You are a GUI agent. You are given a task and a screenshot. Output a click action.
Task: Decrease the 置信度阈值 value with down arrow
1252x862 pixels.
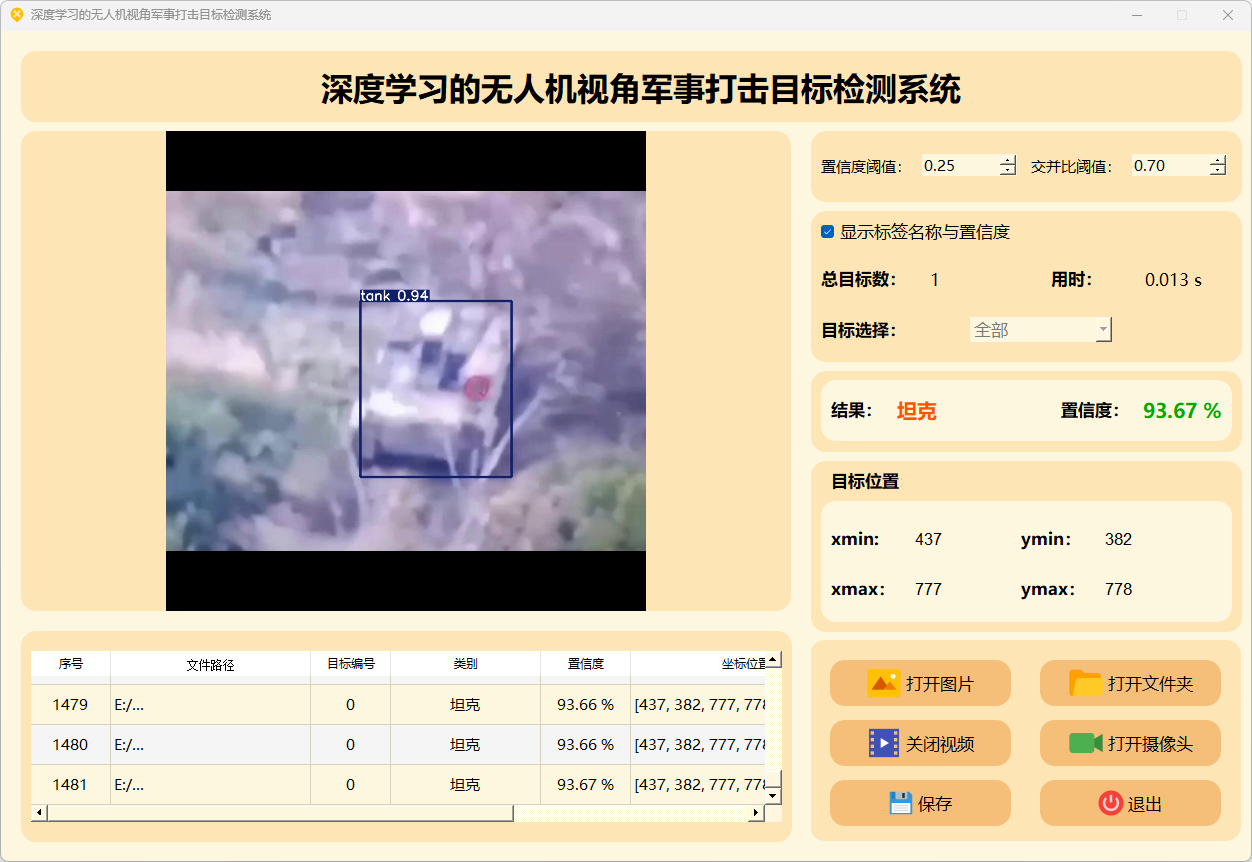click(x=1008, y=171)
